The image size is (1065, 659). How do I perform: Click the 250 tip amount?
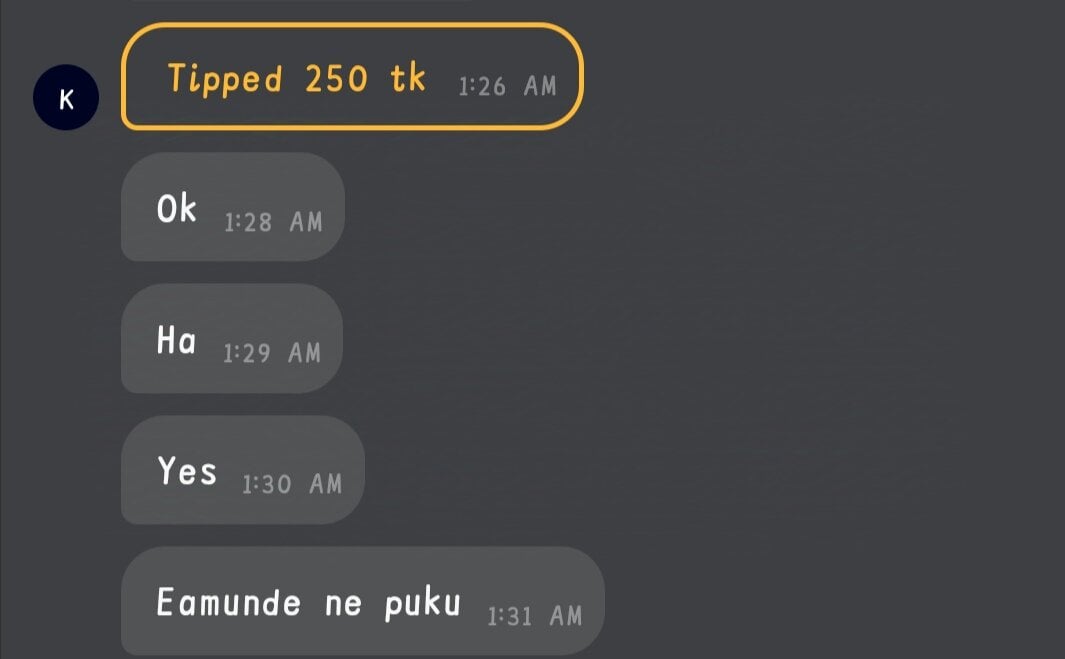point(336,79)
